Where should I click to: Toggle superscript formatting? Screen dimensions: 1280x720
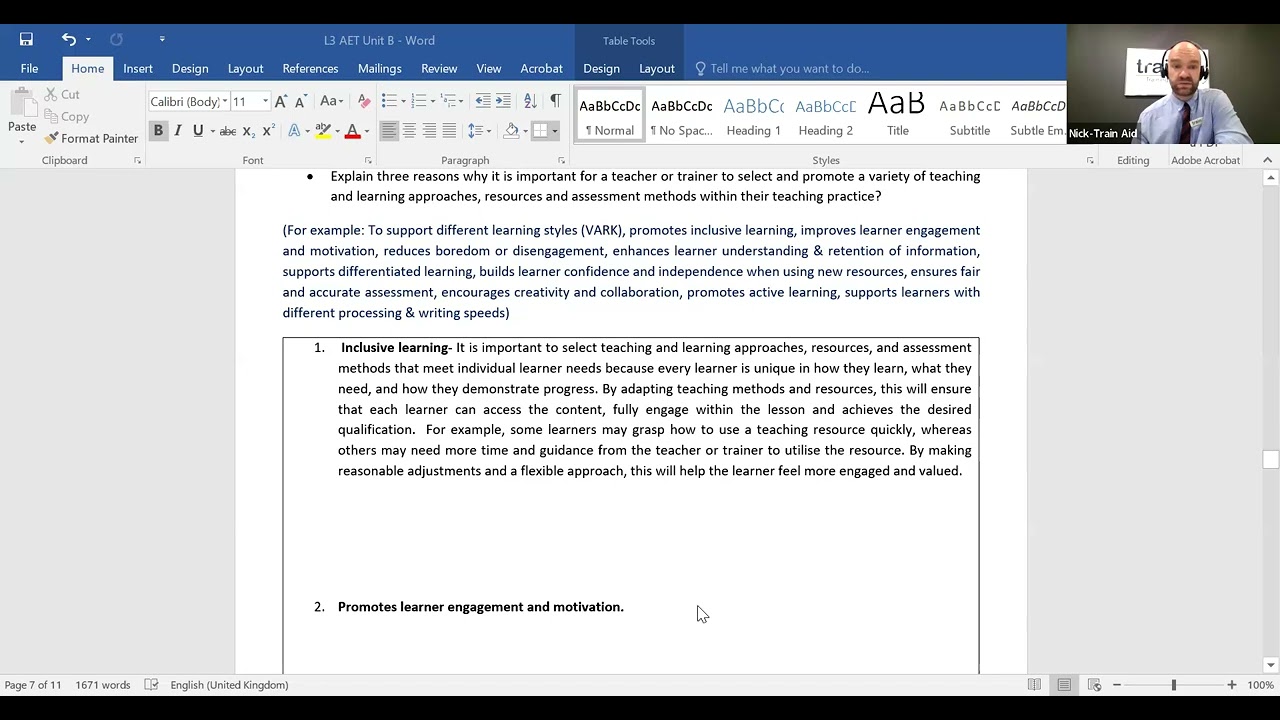[x=268, y=131]
